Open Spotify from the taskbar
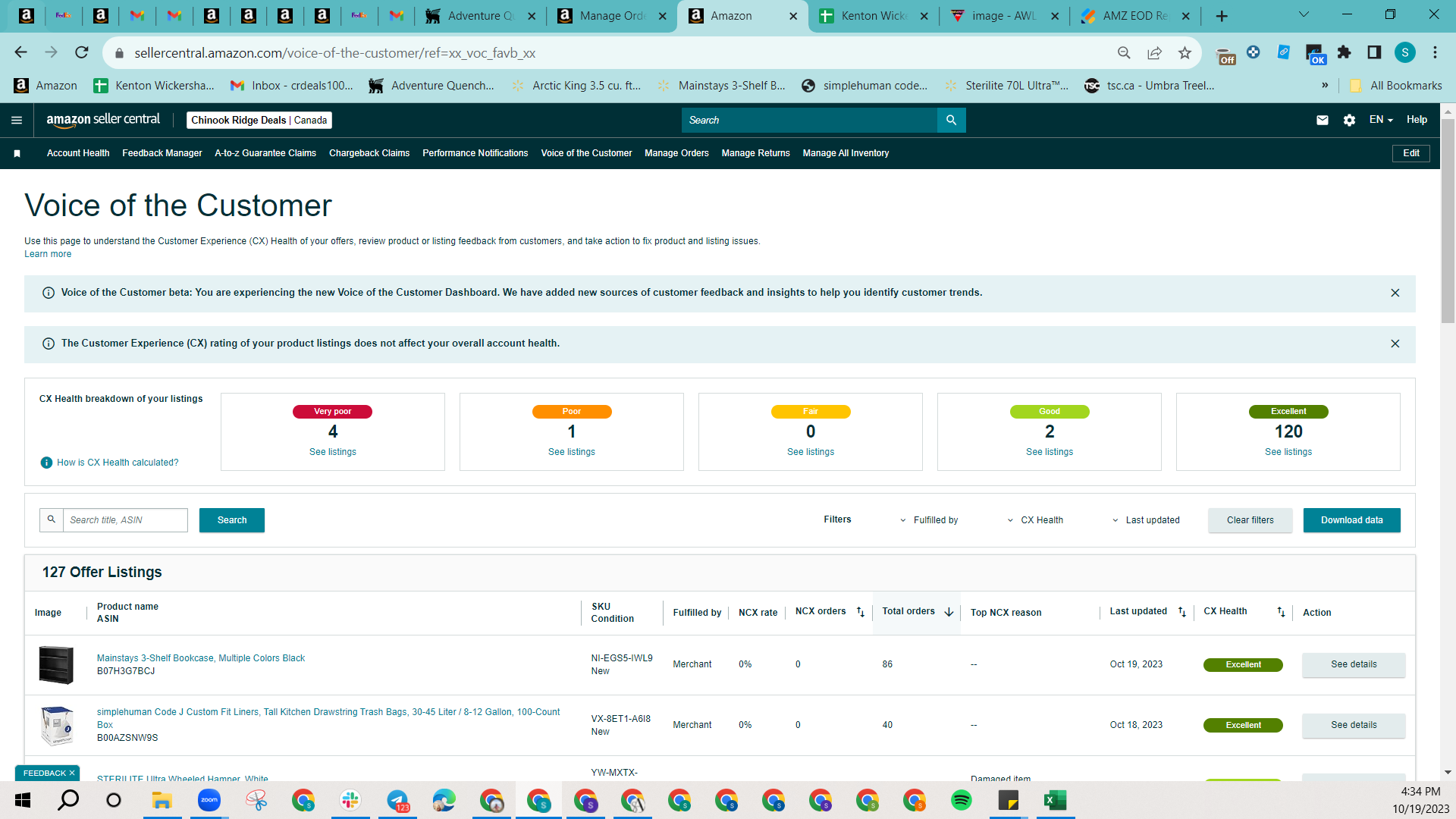This screenshot has width=1456, height=819. click(962, 800)
